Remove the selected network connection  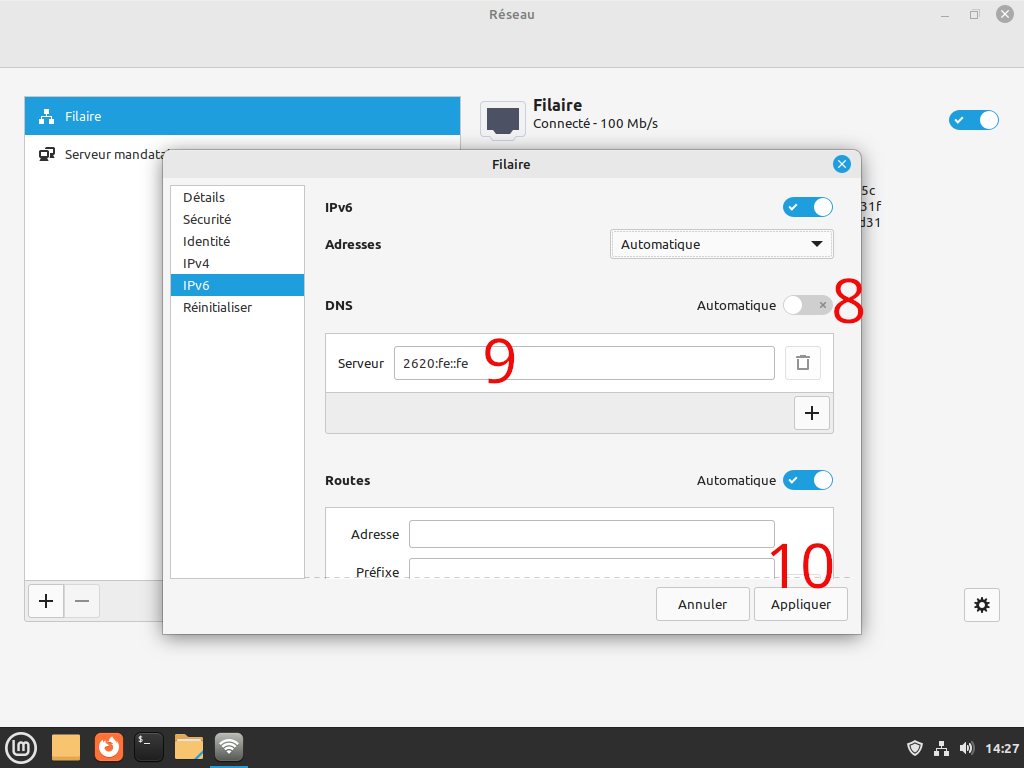point(82,601)
